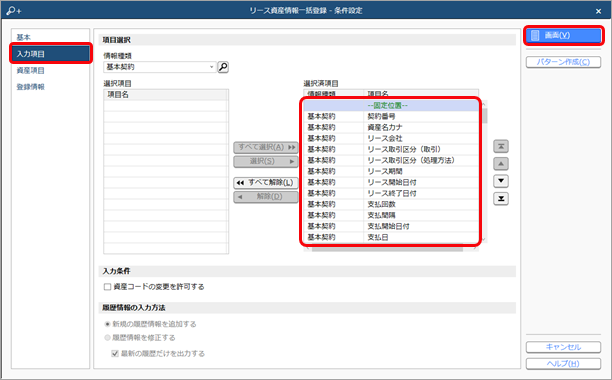Move selected item to bottom icon
612x380 pixels.
point(501,199)
